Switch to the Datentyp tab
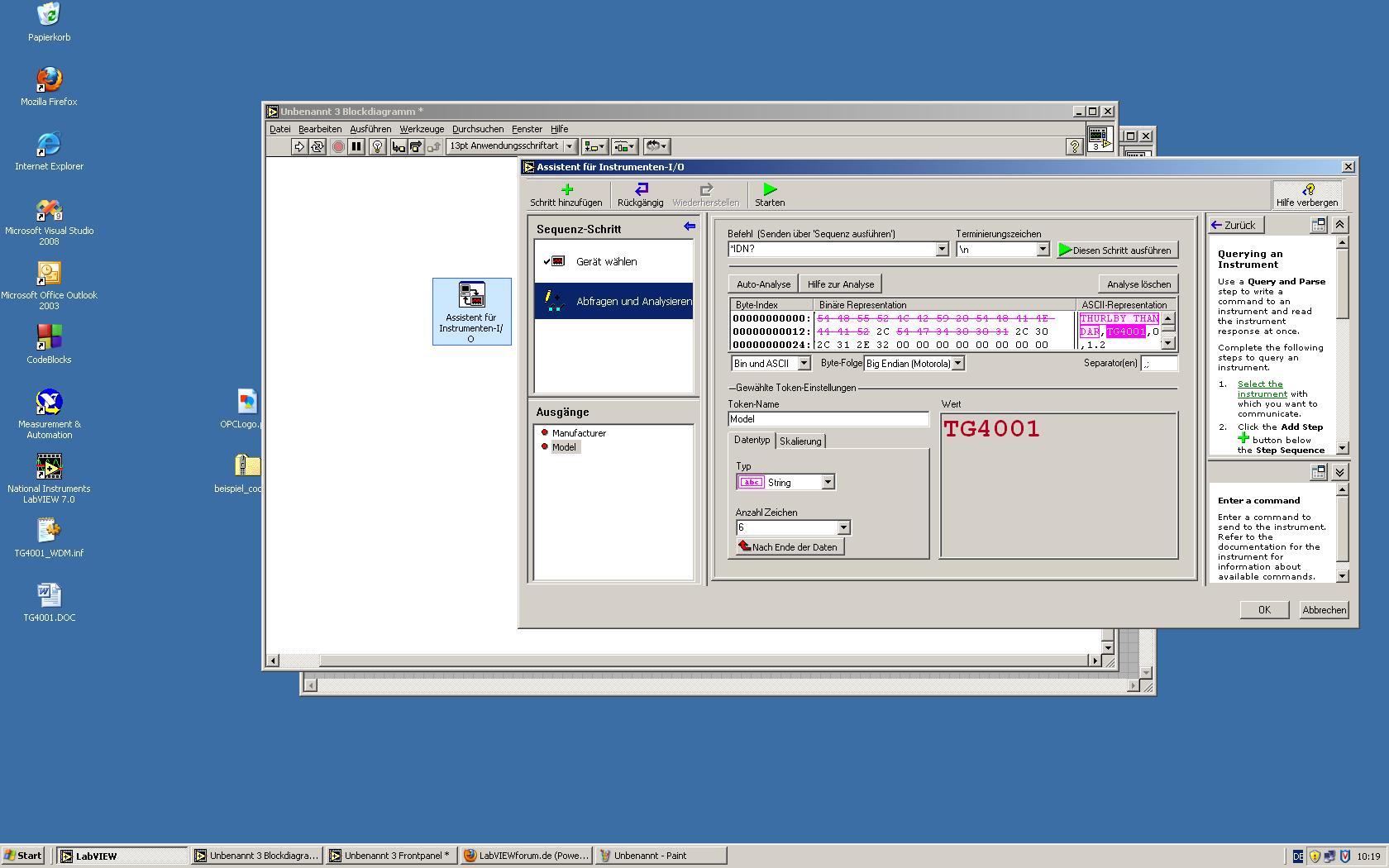The width and height of the screenshot is (1389, 868). click(752, 441)
